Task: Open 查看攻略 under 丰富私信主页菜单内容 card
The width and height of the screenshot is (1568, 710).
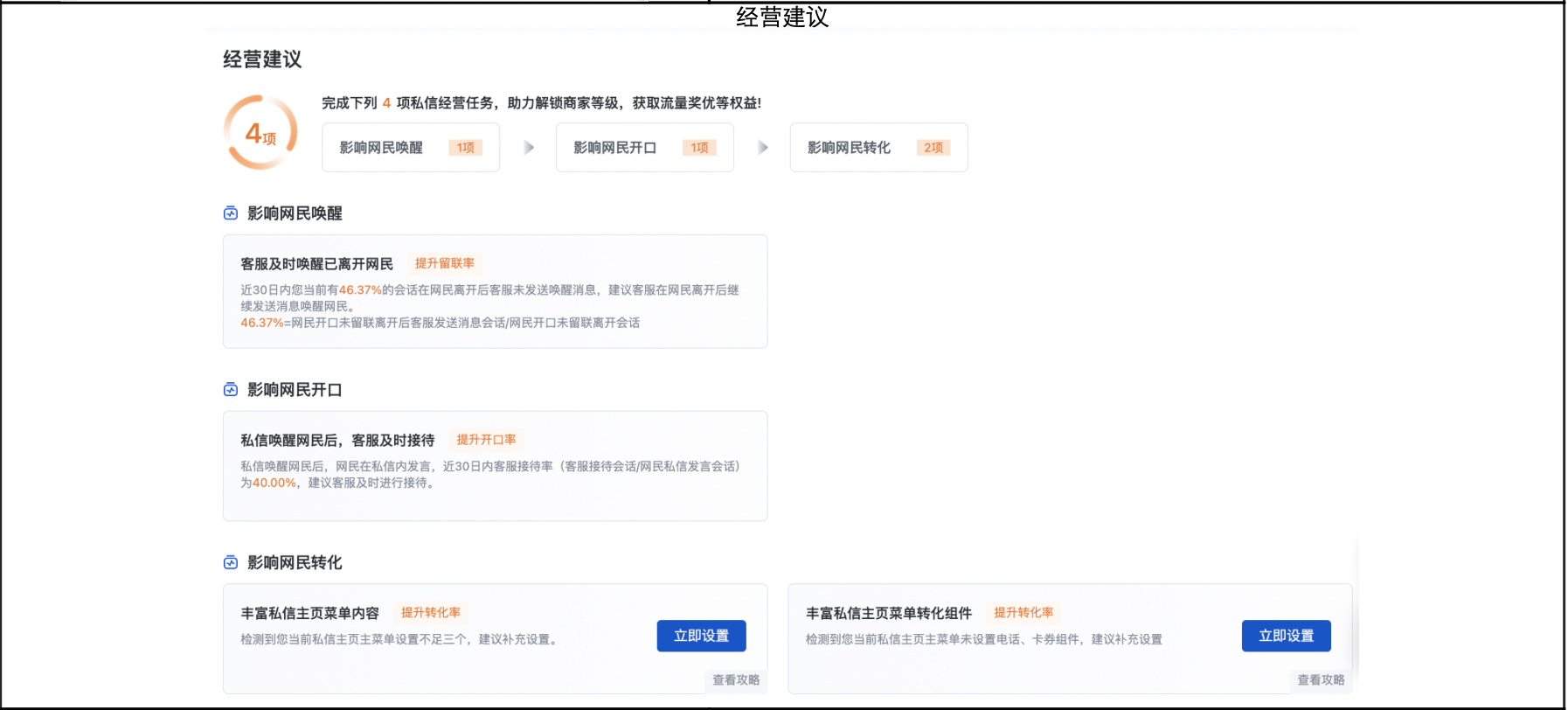Action: point(736,680)
